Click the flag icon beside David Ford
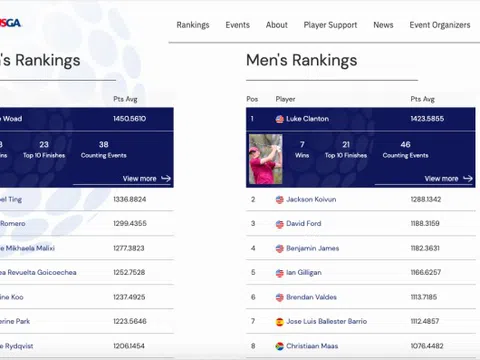Image resolution: width=480 pixels, height=360 pixels. (280, 224)
